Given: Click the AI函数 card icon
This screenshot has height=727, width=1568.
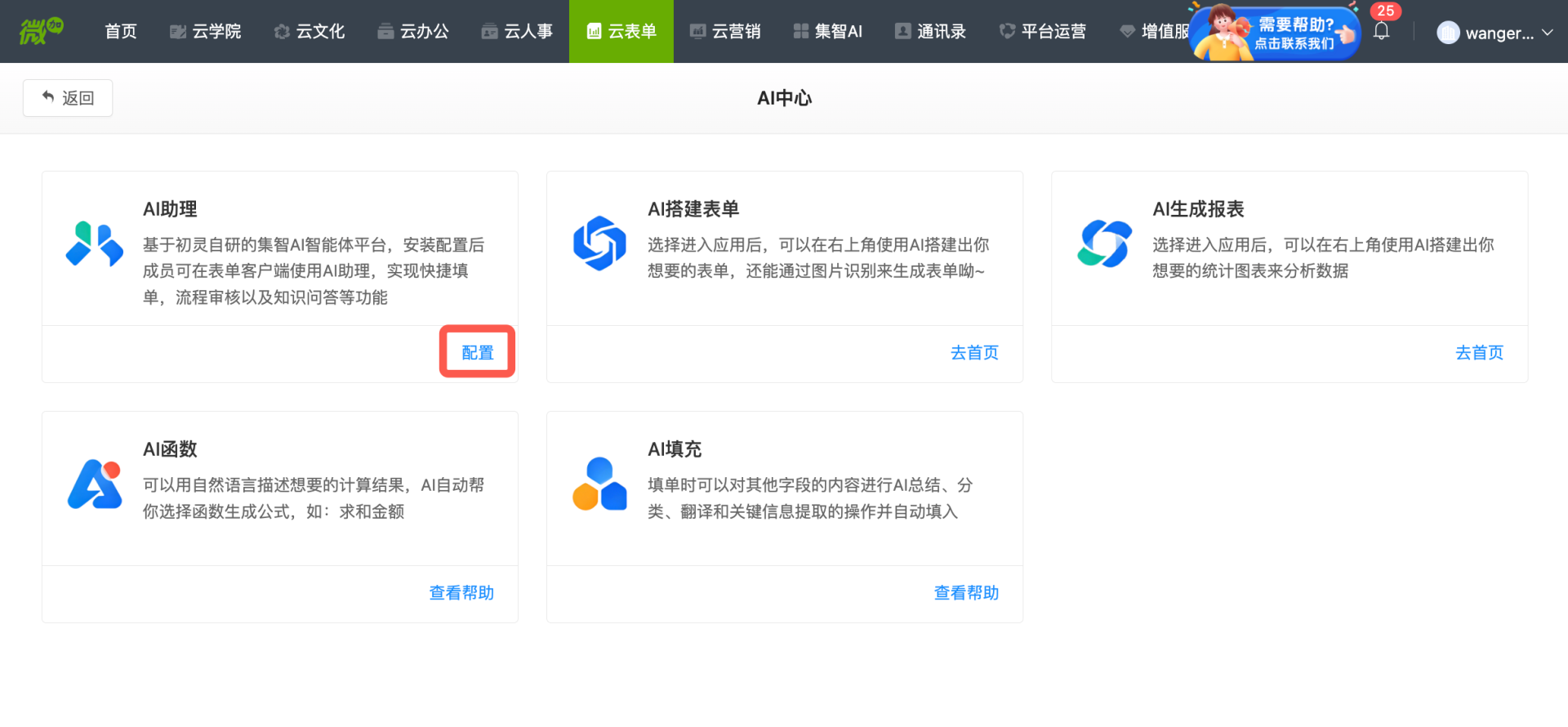Looking at the screenshot, I should pyautogui.click(x=95, y=484).
